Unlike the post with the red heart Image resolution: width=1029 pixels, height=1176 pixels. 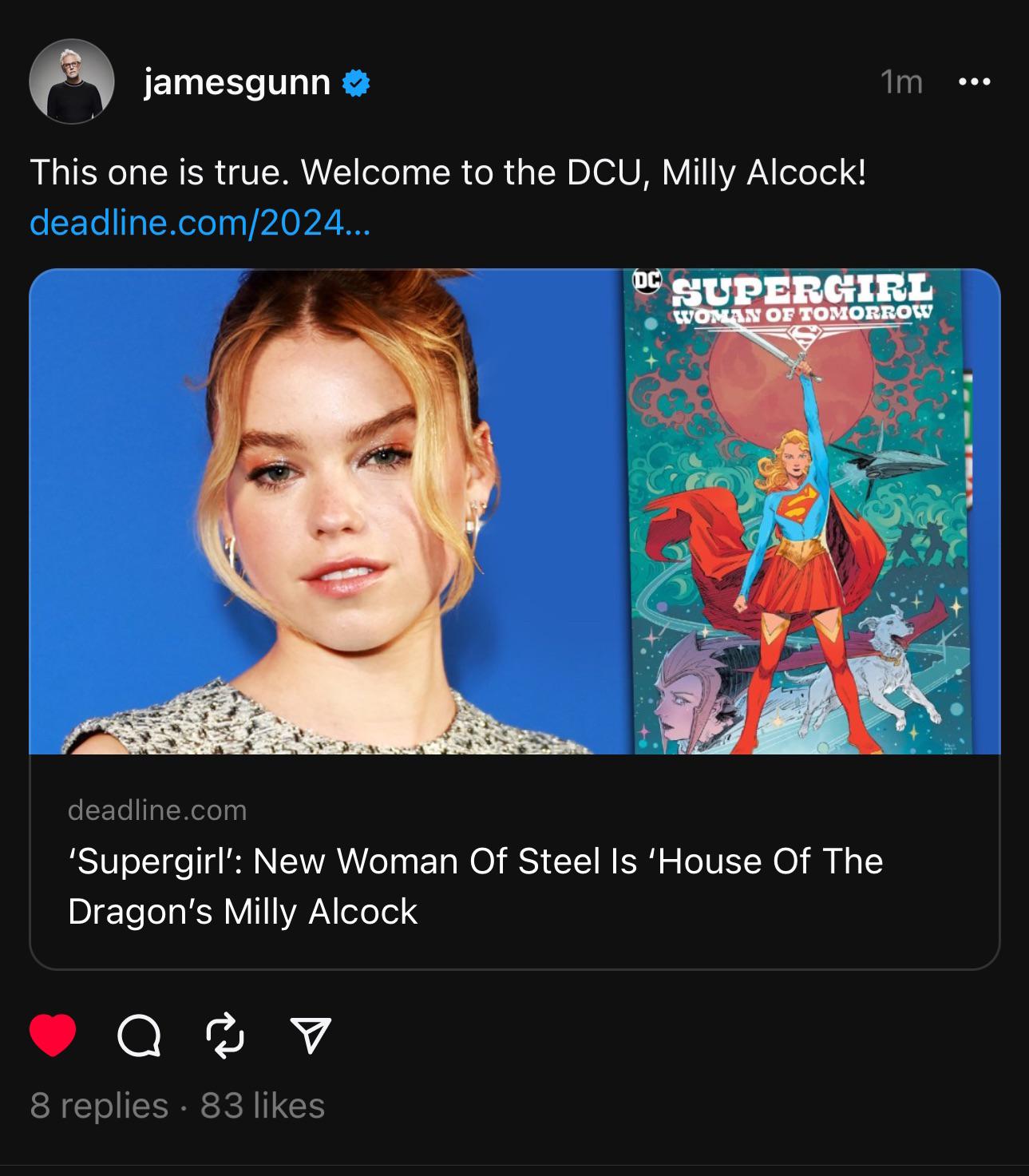(x=53, y=1035)
